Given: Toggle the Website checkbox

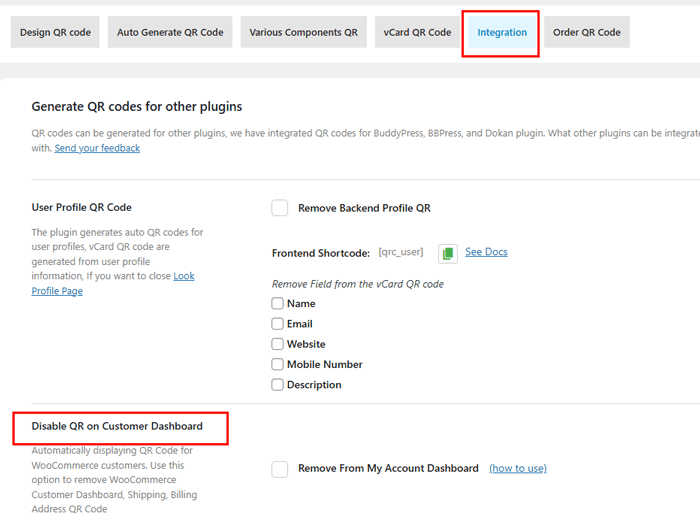Looking at the screenshot, I should click(278, 344).
